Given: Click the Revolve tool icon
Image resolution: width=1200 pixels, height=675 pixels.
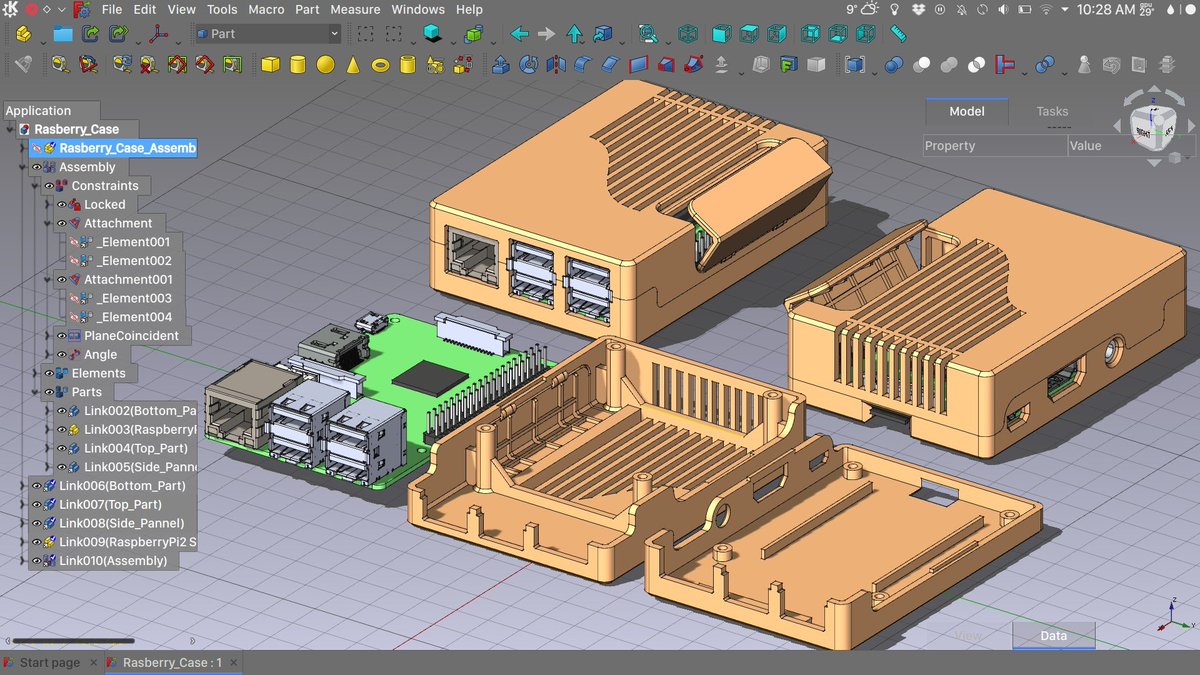Looking at the screenshot, I should click(x=529, y=65).
